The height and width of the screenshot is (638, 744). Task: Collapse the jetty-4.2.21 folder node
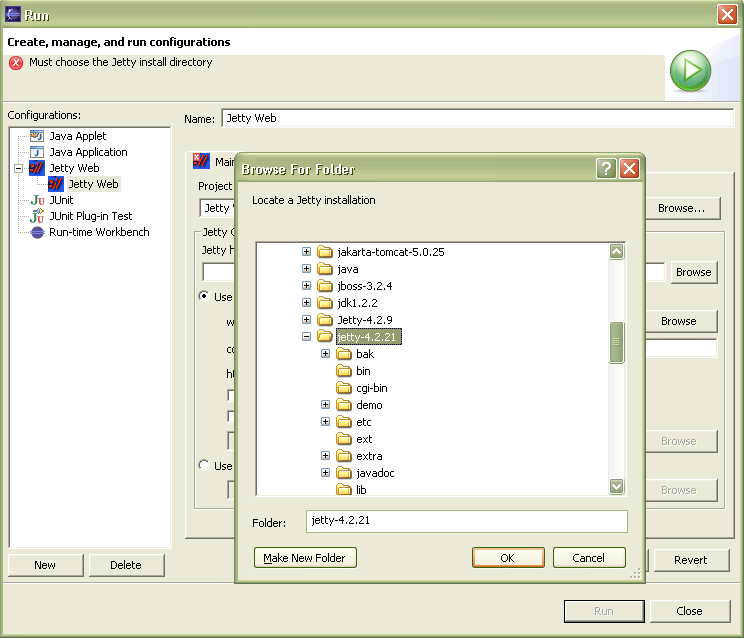click(x=307, y=337)
